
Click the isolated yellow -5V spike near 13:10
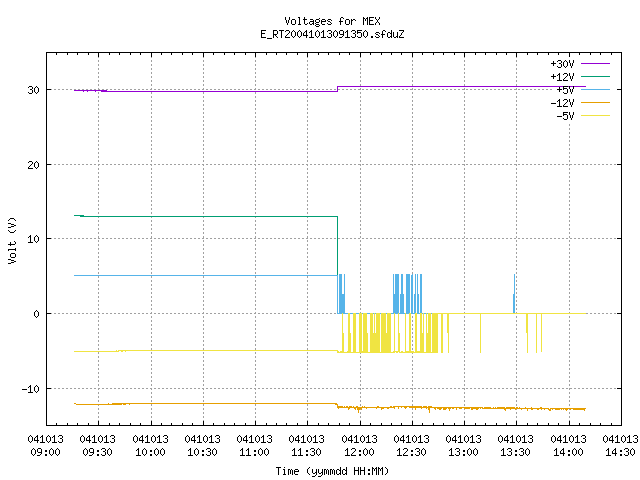(480, 333)
